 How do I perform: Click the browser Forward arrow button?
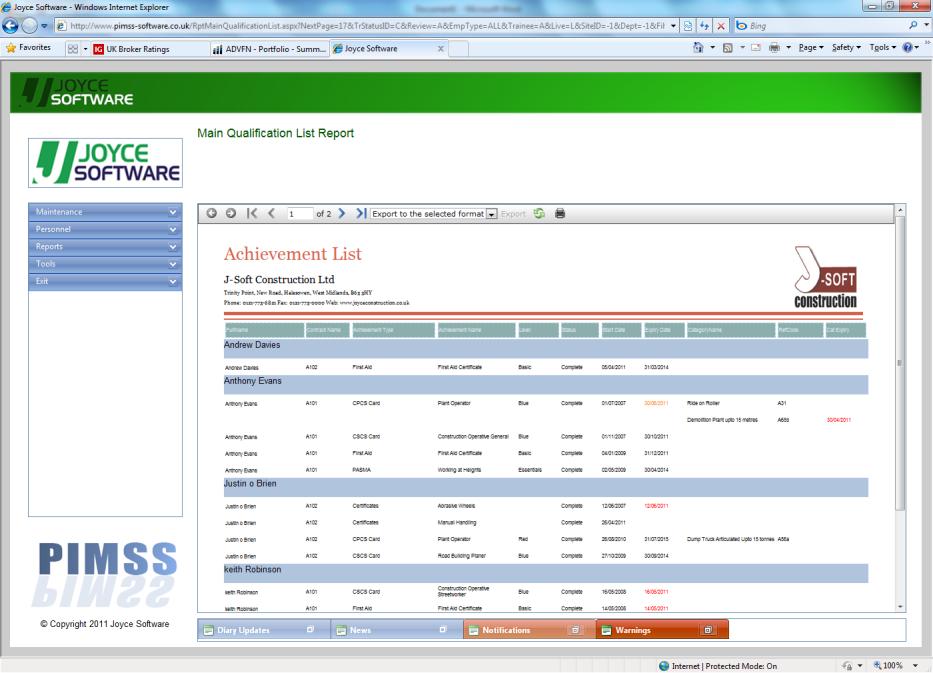pyautogui.click(x=29, y=26)
